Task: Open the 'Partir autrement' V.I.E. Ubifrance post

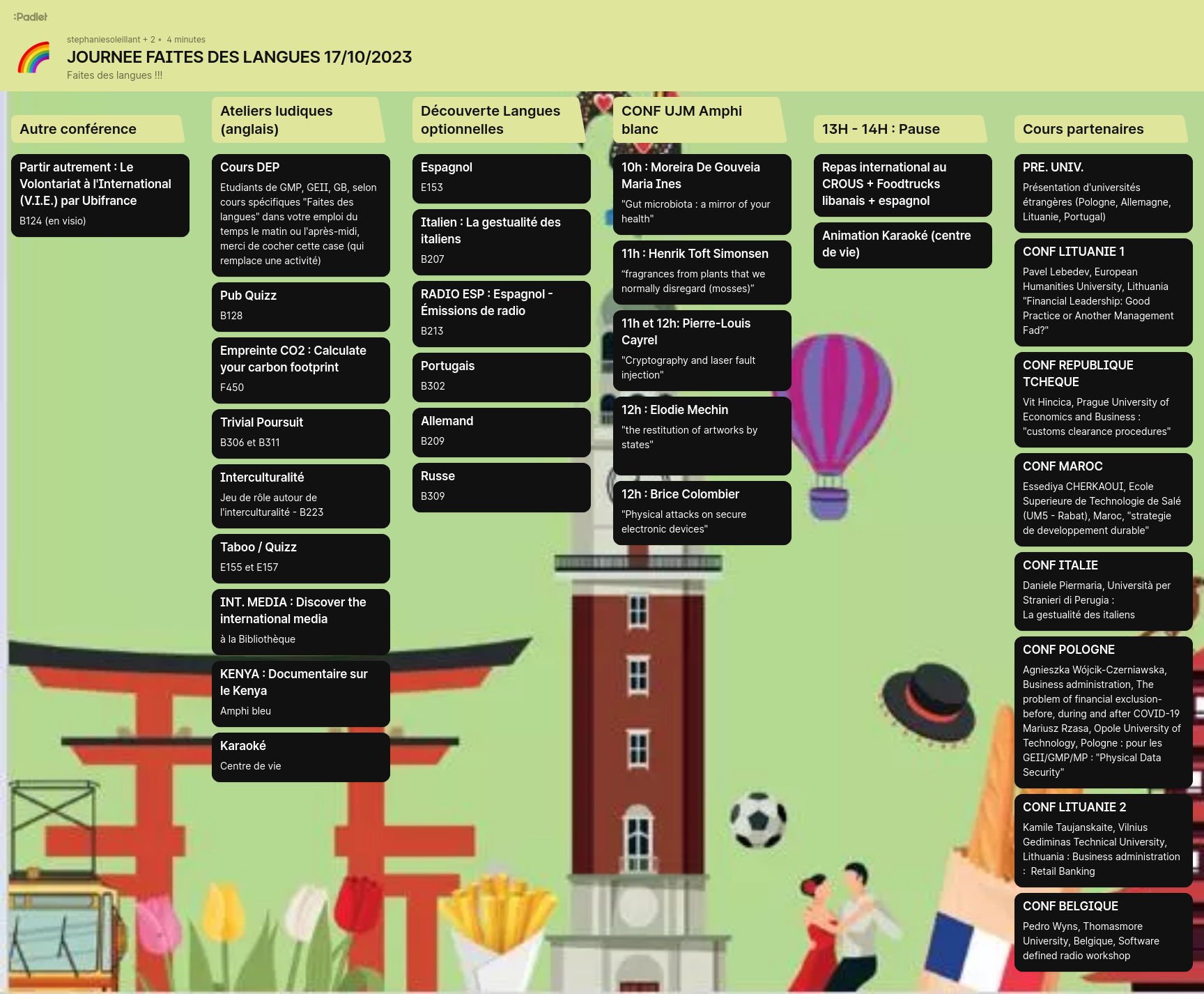Action: (100, 195)
